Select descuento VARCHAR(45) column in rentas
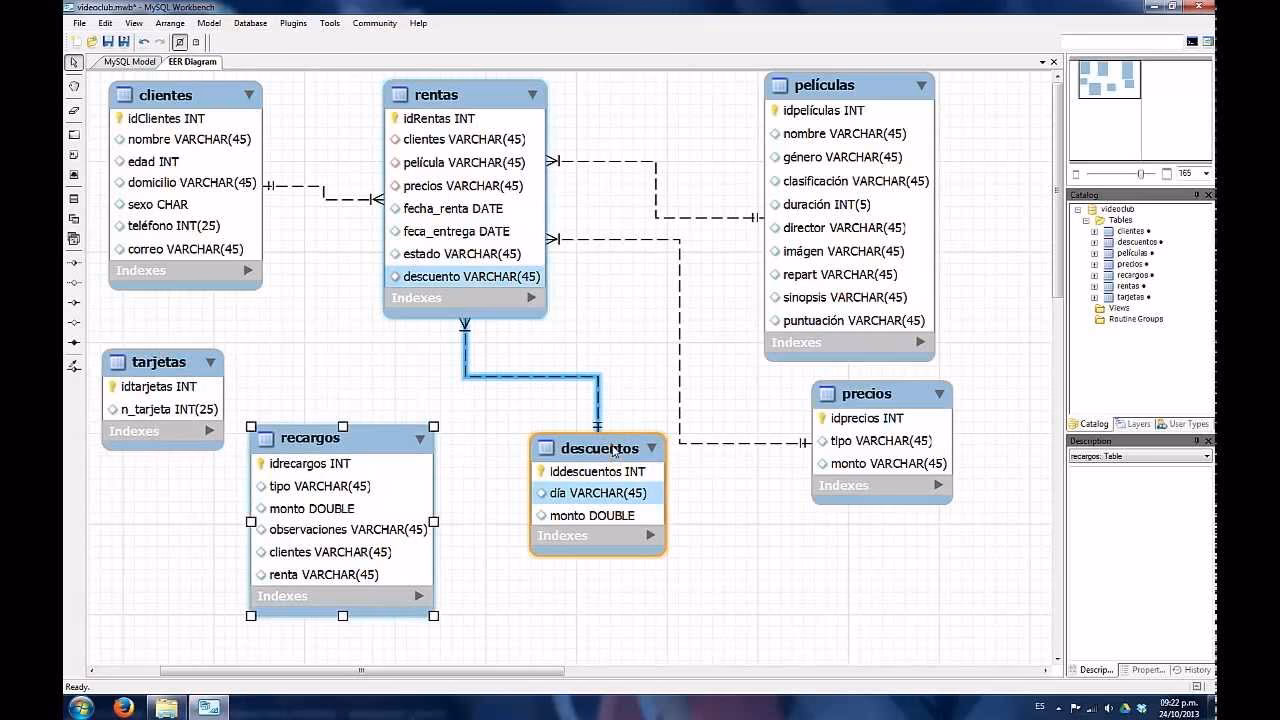This screenshot has width=1280, height=720. [465, 277]
